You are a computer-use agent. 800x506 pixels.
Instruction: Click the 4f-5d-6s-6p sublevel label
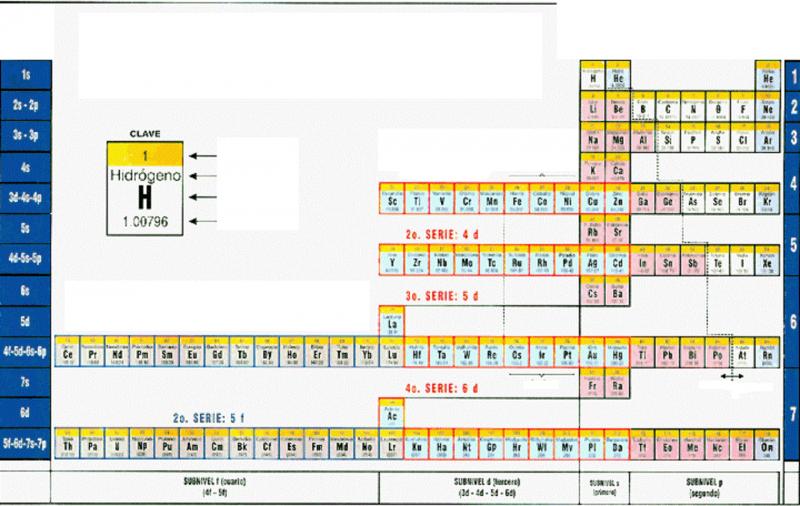coord(27,352)
